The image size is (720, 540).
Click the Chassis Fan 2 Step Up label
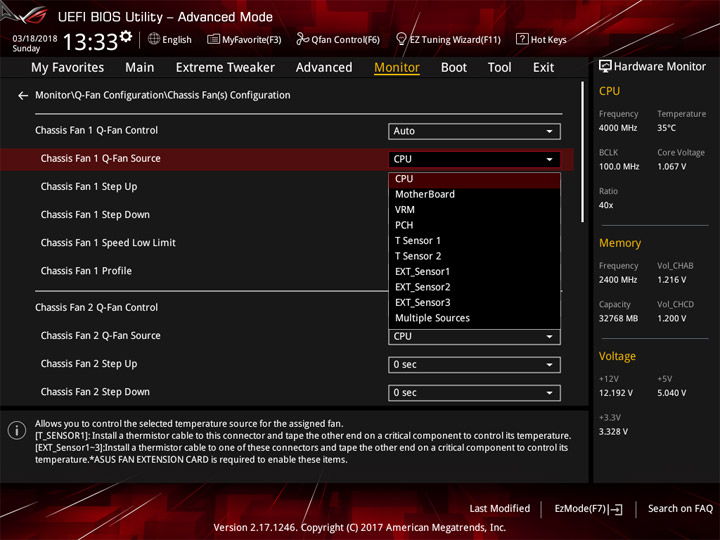tap(89, 364)
